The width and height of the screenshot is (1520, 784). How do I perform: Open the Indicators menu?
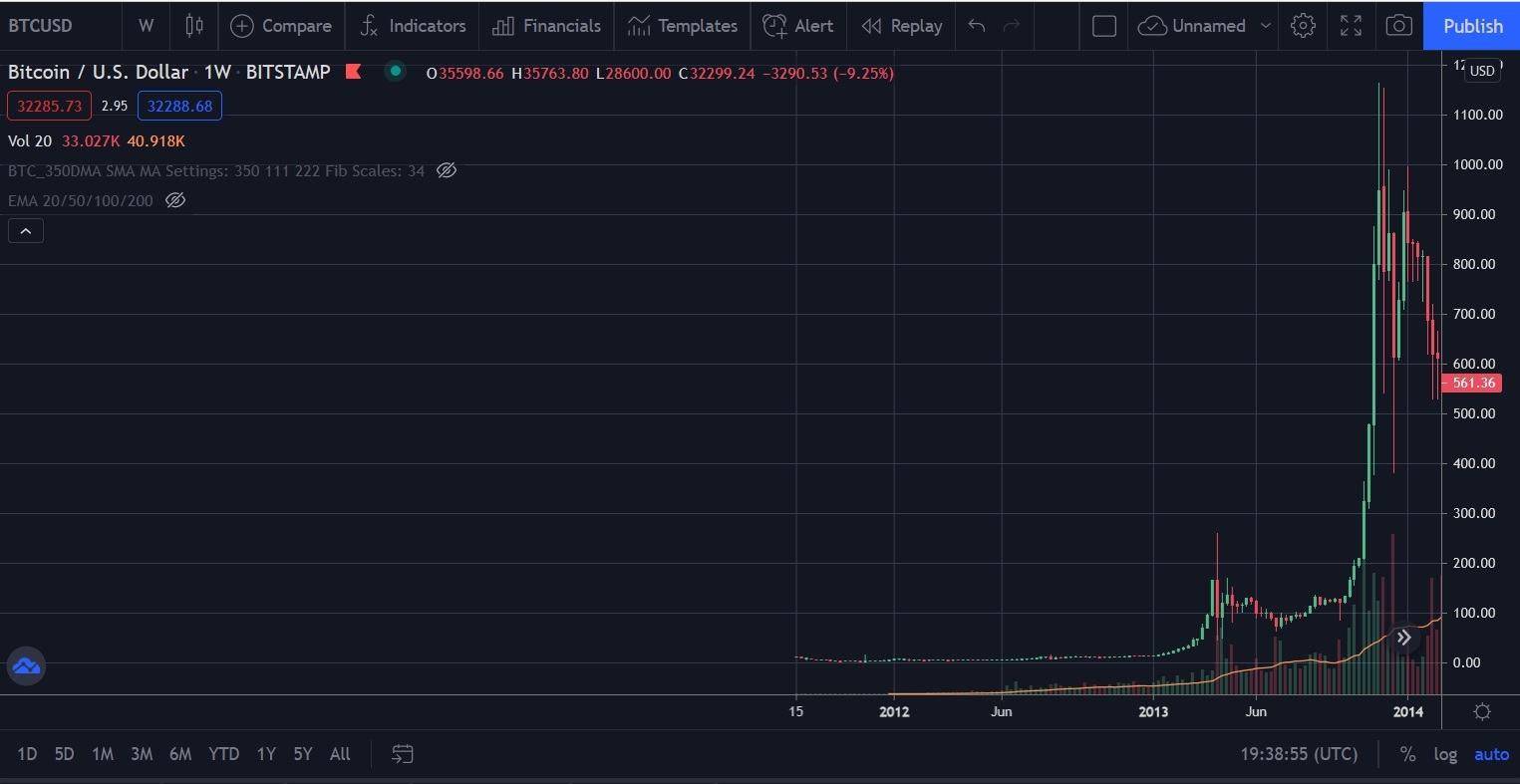click(412, 26)
